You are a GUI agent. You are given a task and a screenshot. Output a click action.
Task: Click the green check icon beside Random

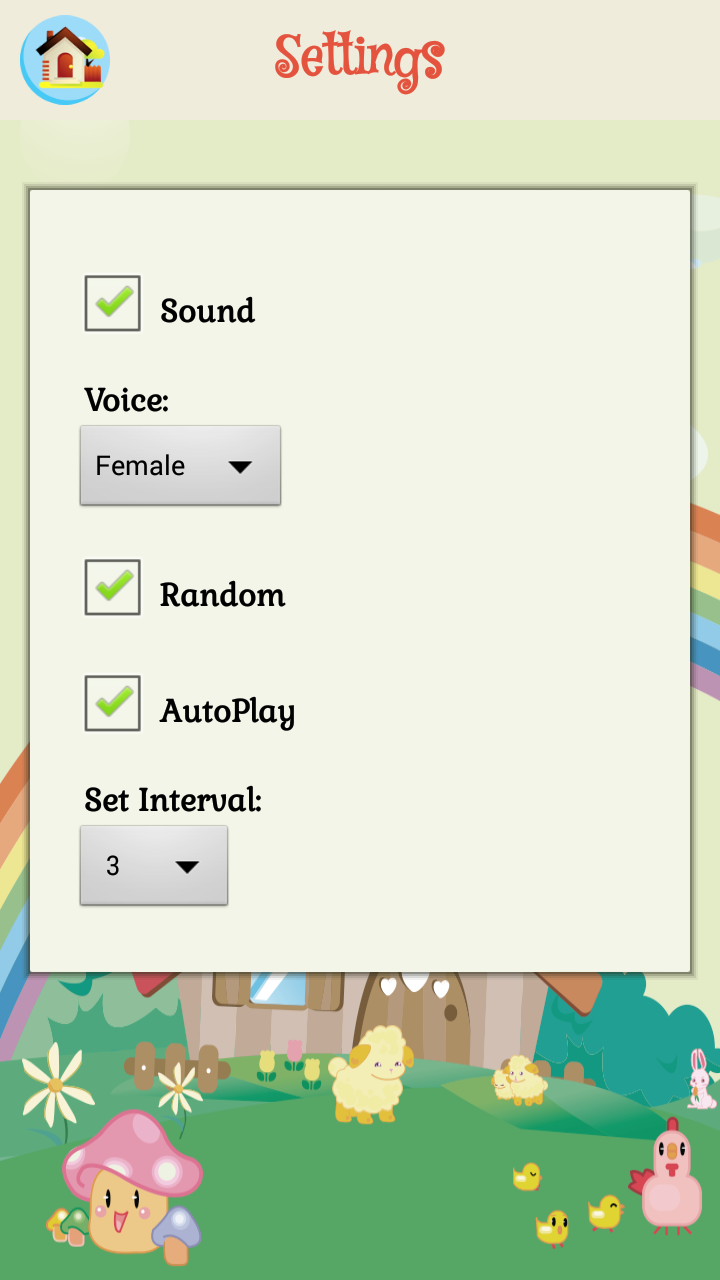click(111, 587)
